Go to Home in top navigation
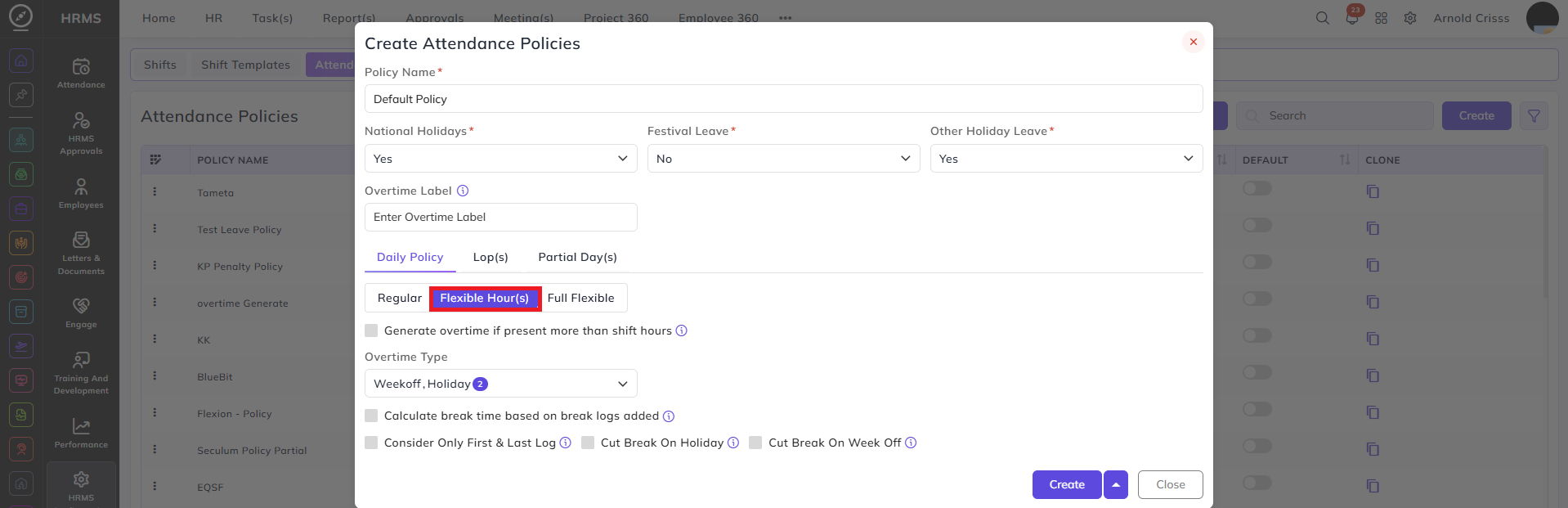Viewport: 1568px width, 508px height. [x=159, y=18]
